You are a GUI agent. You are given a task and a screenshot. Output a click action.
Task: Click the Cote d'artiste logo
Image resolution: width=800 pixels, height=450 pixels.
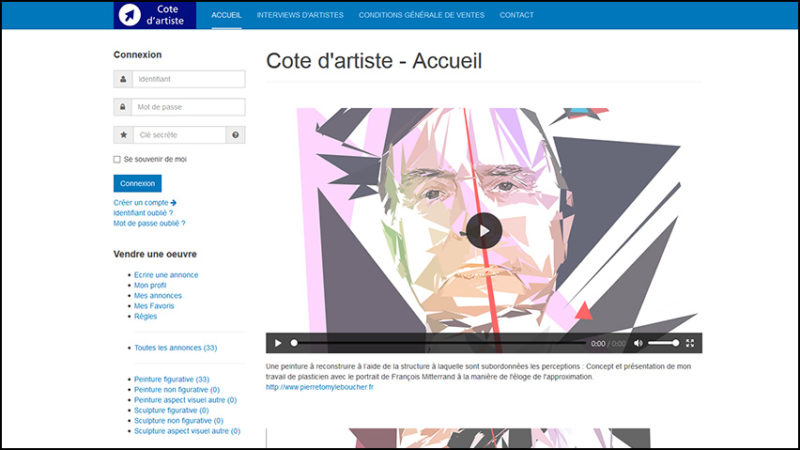pos(155,15)
